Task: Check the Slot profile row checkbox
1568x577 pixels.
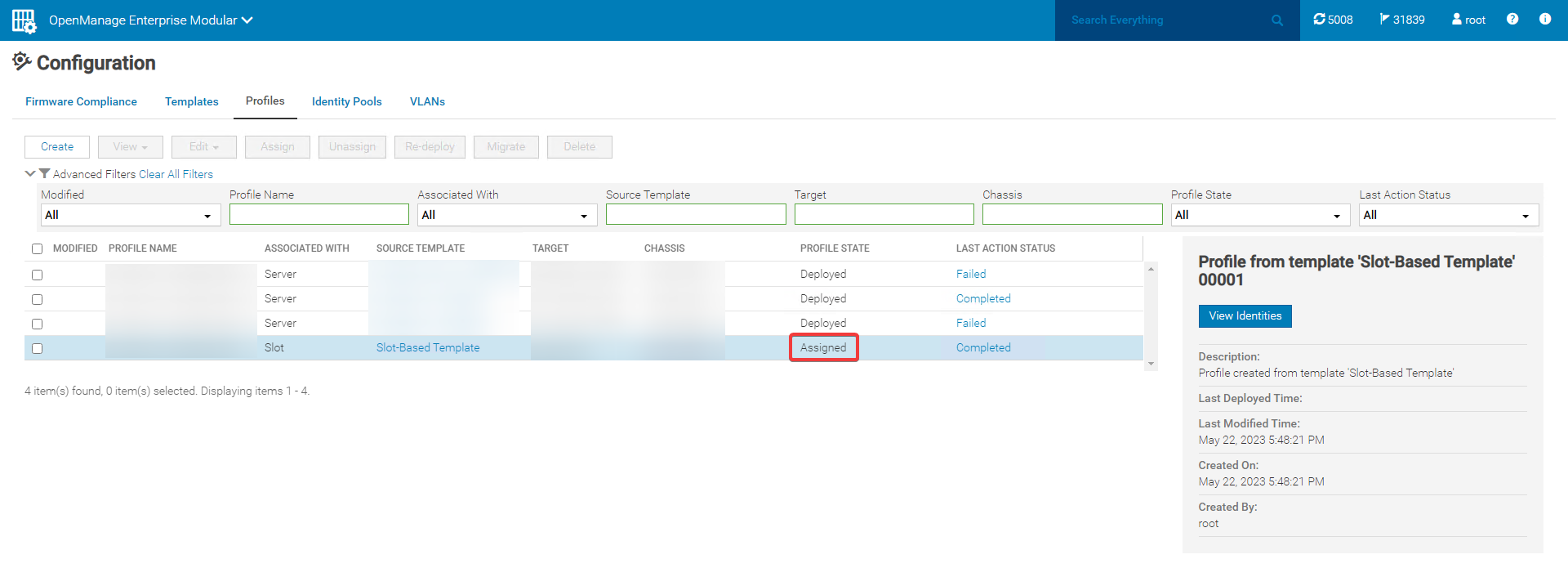Action: tap(37, 348)
